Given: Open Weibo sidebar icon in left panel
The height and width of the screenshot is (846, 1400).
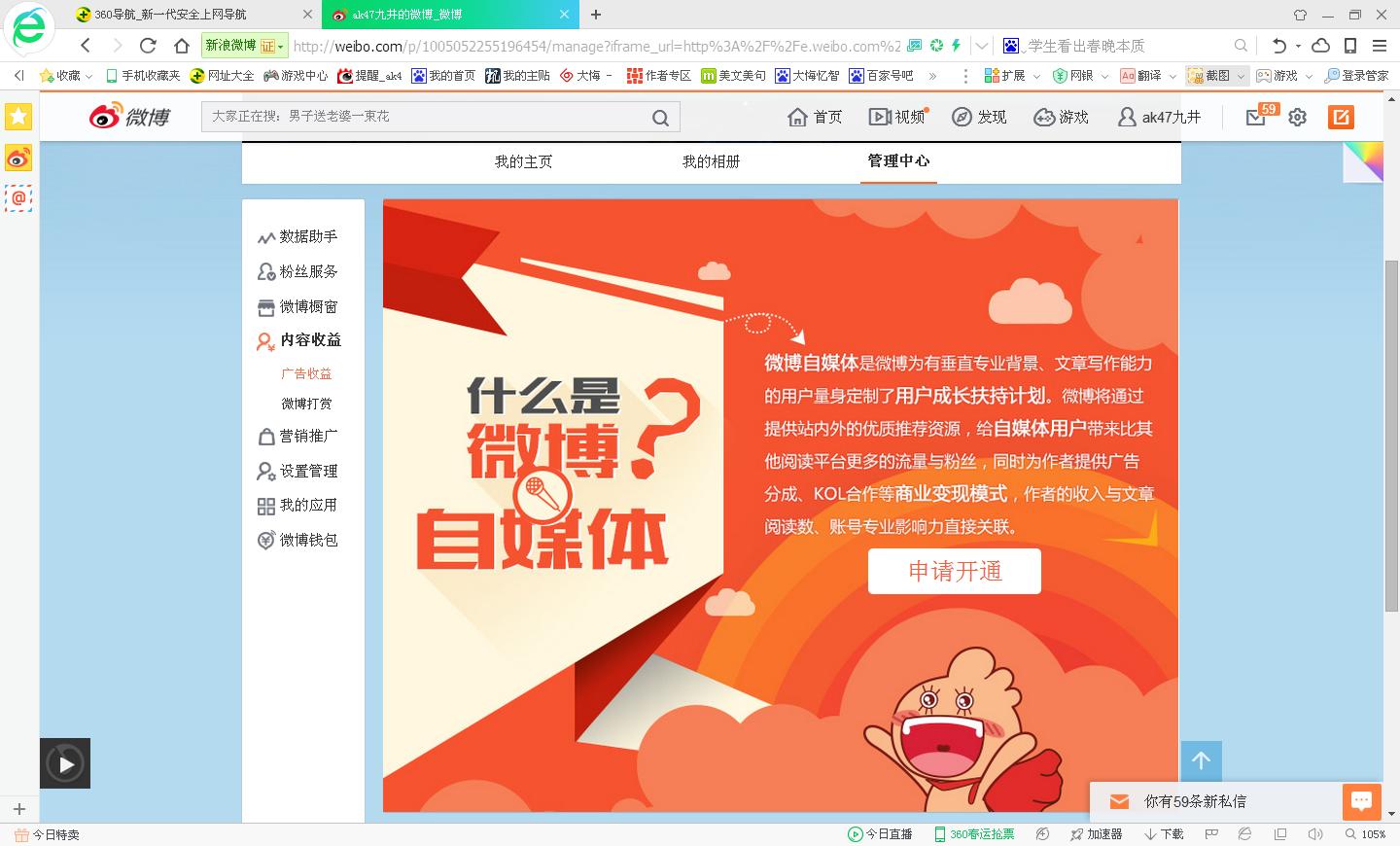Looking at the screenshot, I should [x=18, y=158].
